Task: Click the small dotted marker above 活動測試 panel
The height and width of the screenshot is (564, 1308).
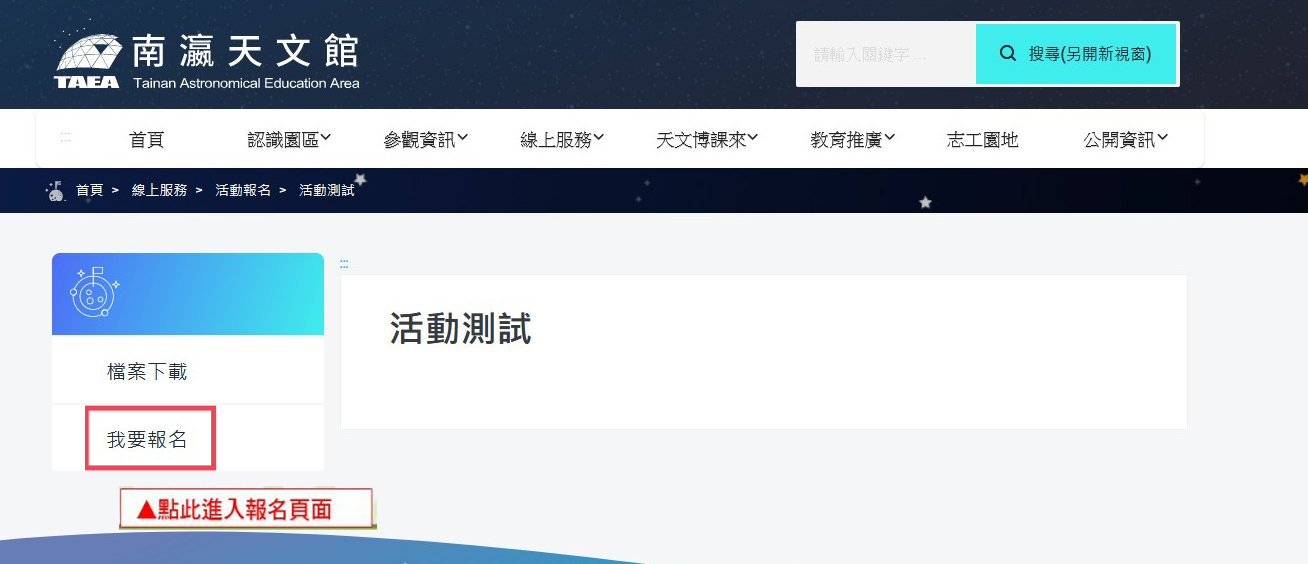Action: [x=344, y=264]
